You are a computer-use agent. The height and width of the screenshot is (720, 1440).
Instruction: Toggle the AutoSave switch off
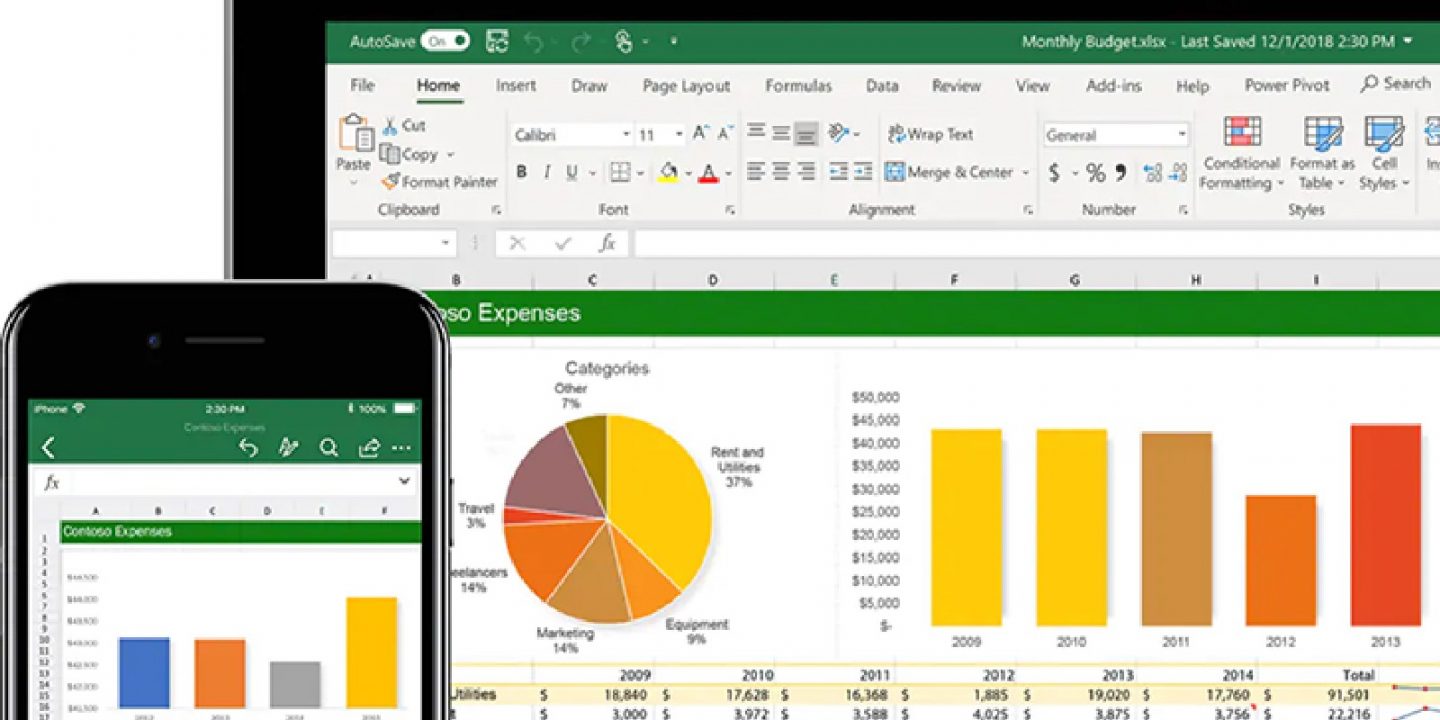pyautogui.click(x=445, y=41)
